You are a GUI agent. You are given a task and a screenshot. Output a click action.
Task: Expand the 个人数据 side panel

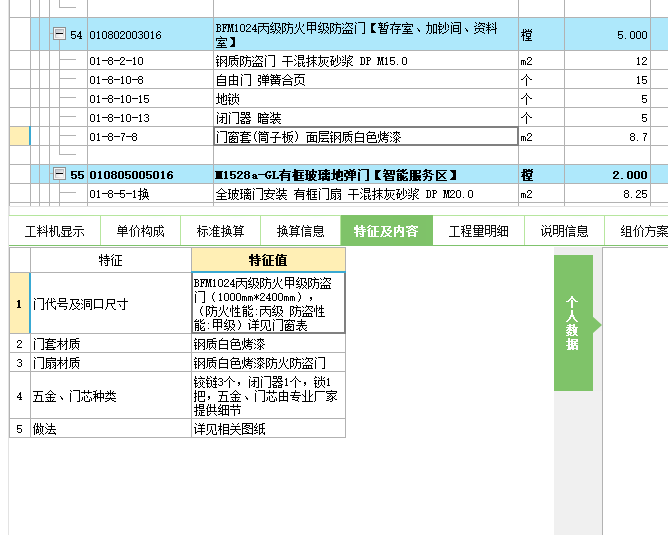click(x=573, y=323)
